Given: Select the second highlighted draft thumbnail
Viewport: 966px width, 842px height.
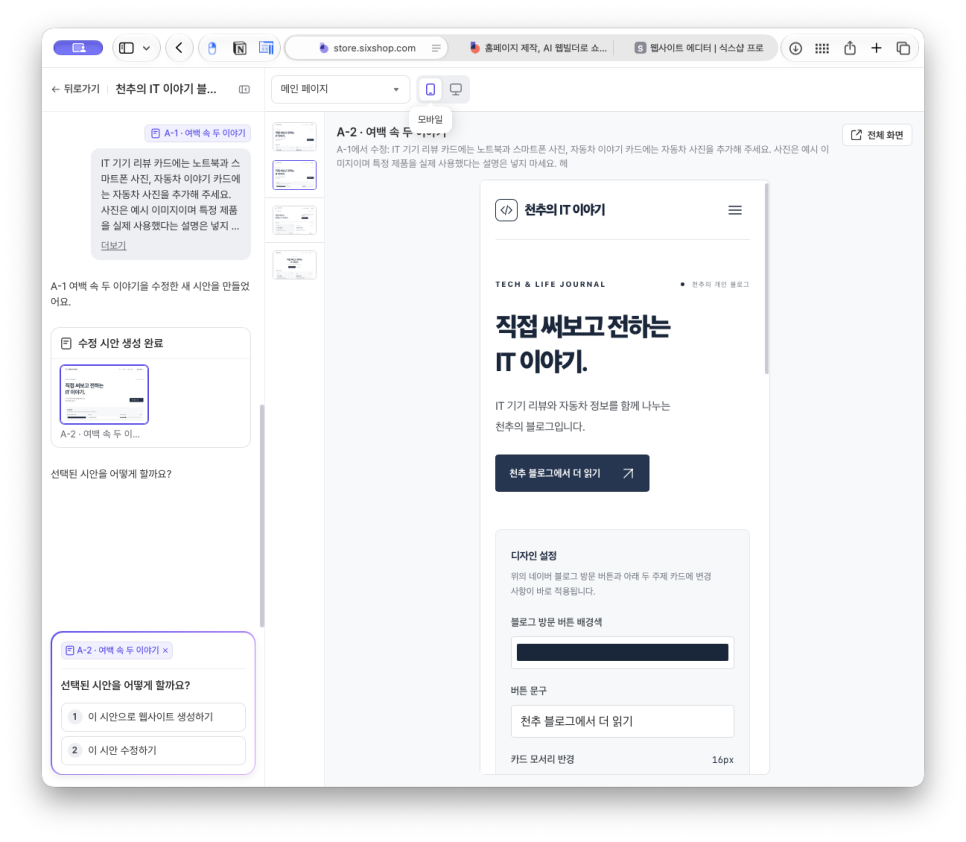Looking at the screenshot, I should click(x=294, y=175).
